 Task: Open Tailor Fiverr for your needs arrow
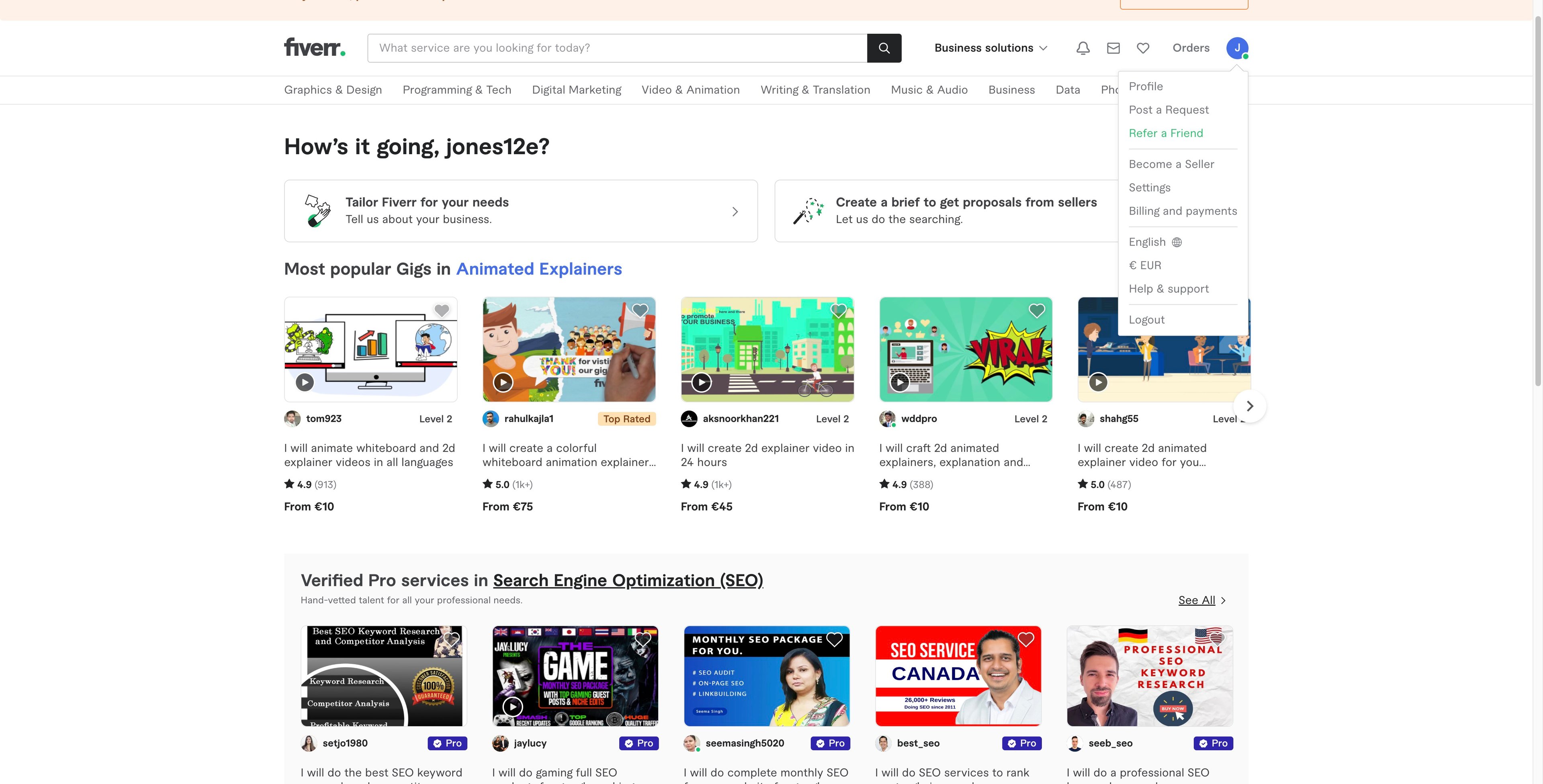735,211
